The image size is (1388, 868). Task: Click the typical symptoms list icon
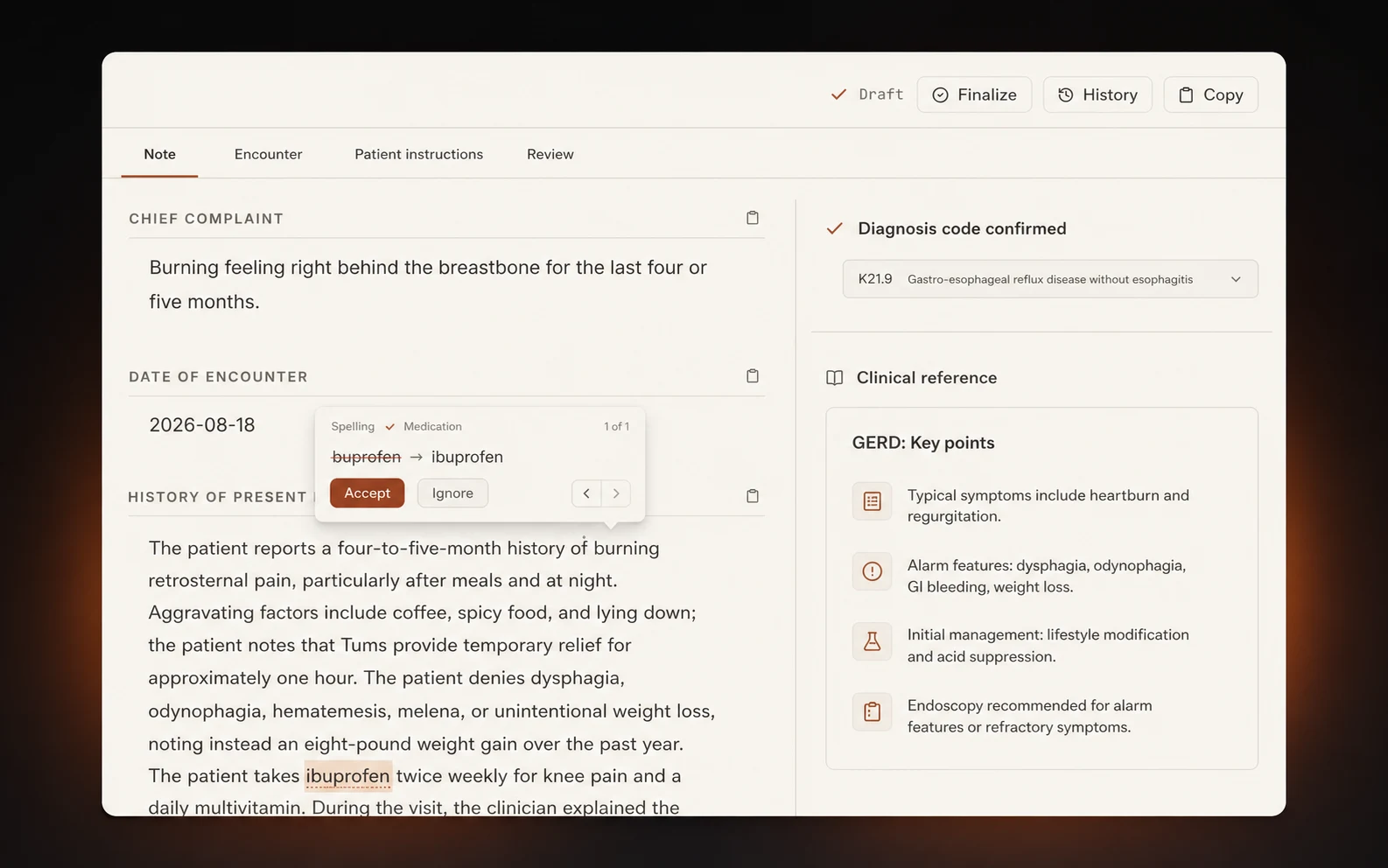click(872, 501)
